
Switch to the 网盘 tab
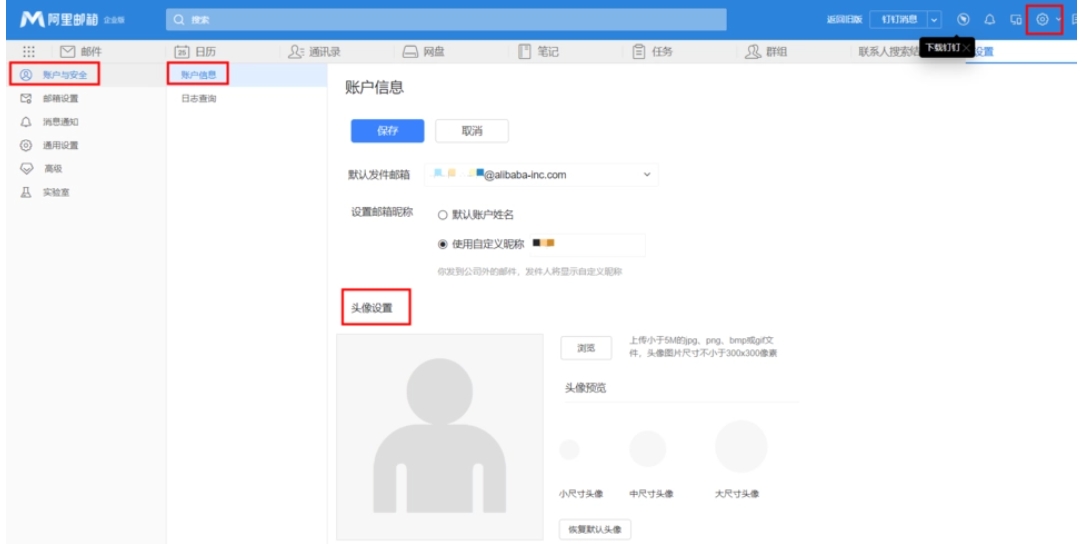click(423, 52)
